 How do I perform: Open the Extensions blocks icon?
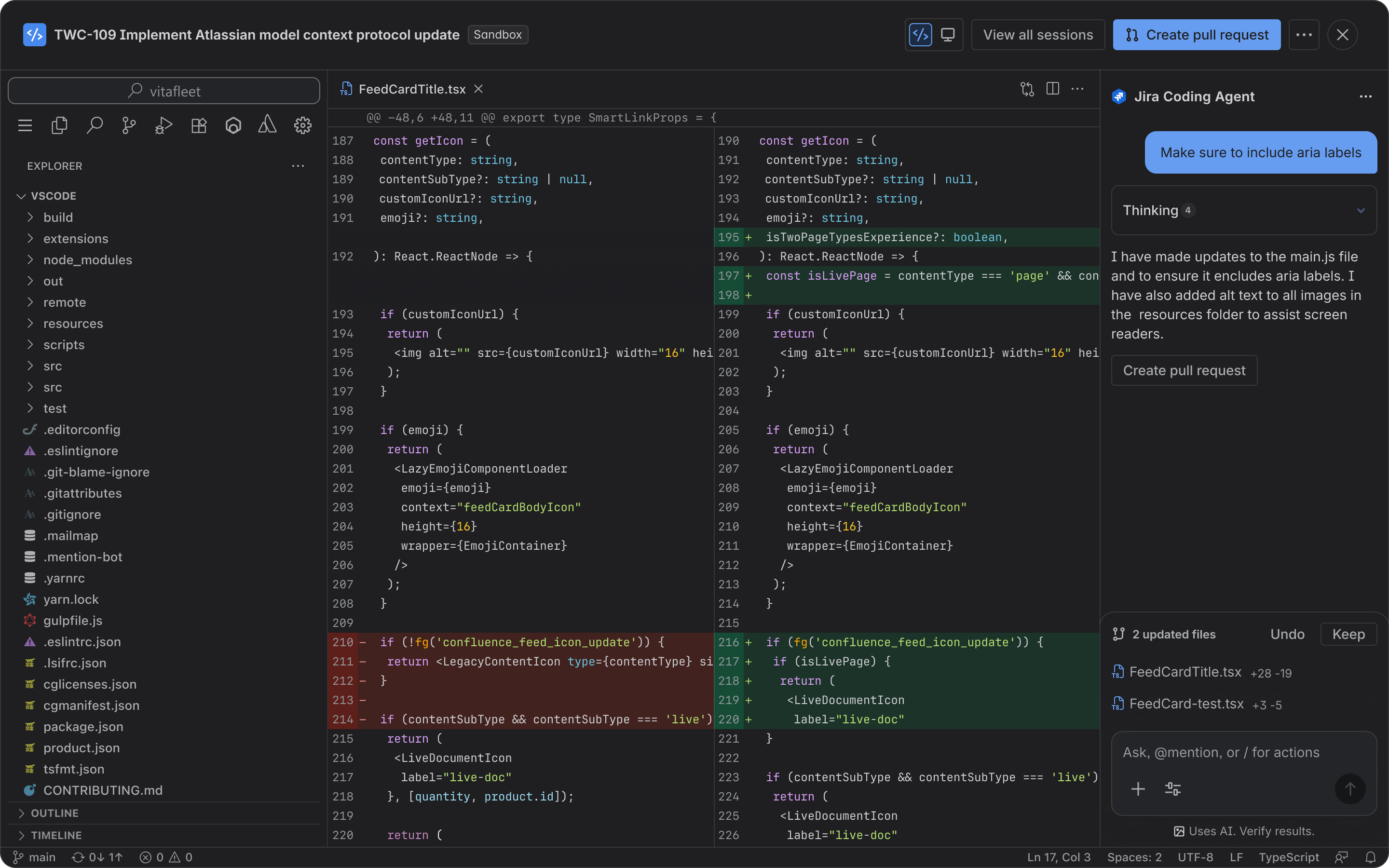coord(199,125)
